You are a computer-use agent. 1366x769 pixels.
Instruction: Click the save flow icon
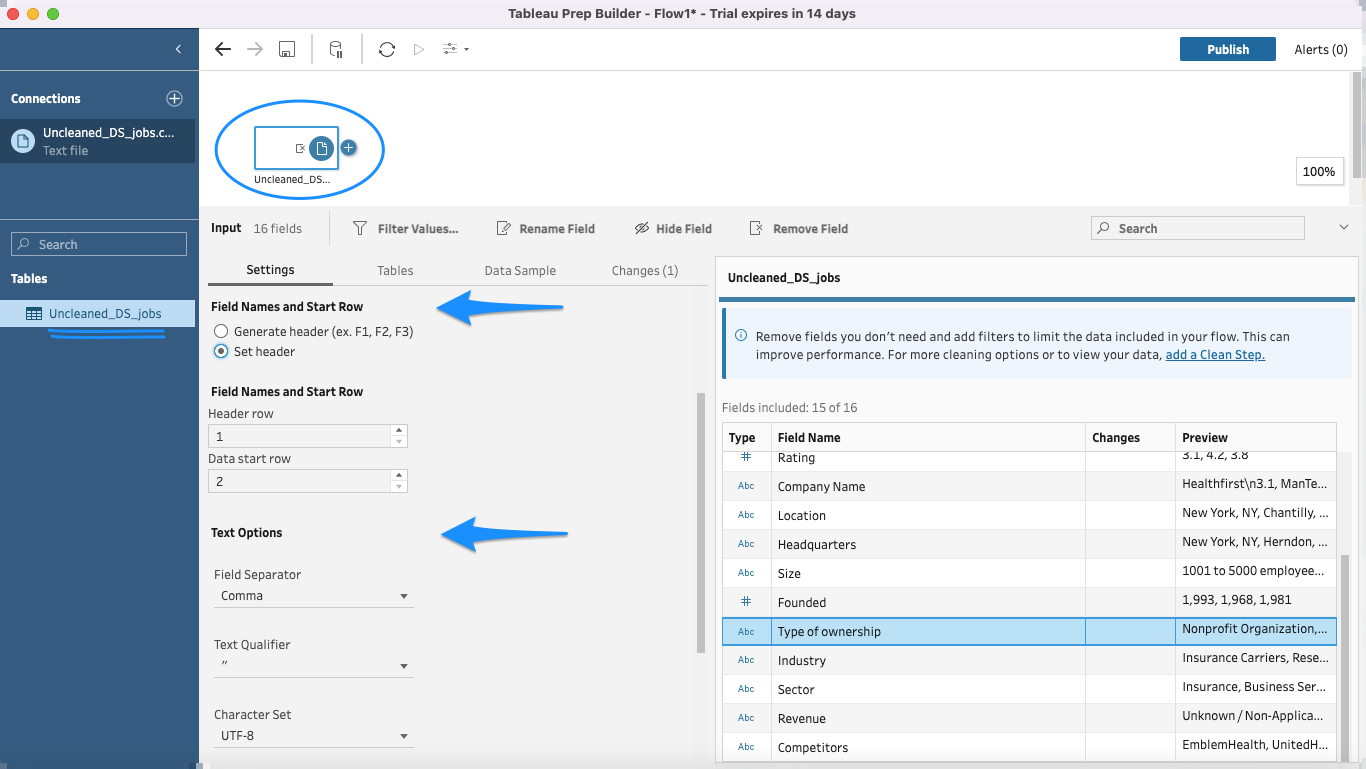[x=286, y=49]
